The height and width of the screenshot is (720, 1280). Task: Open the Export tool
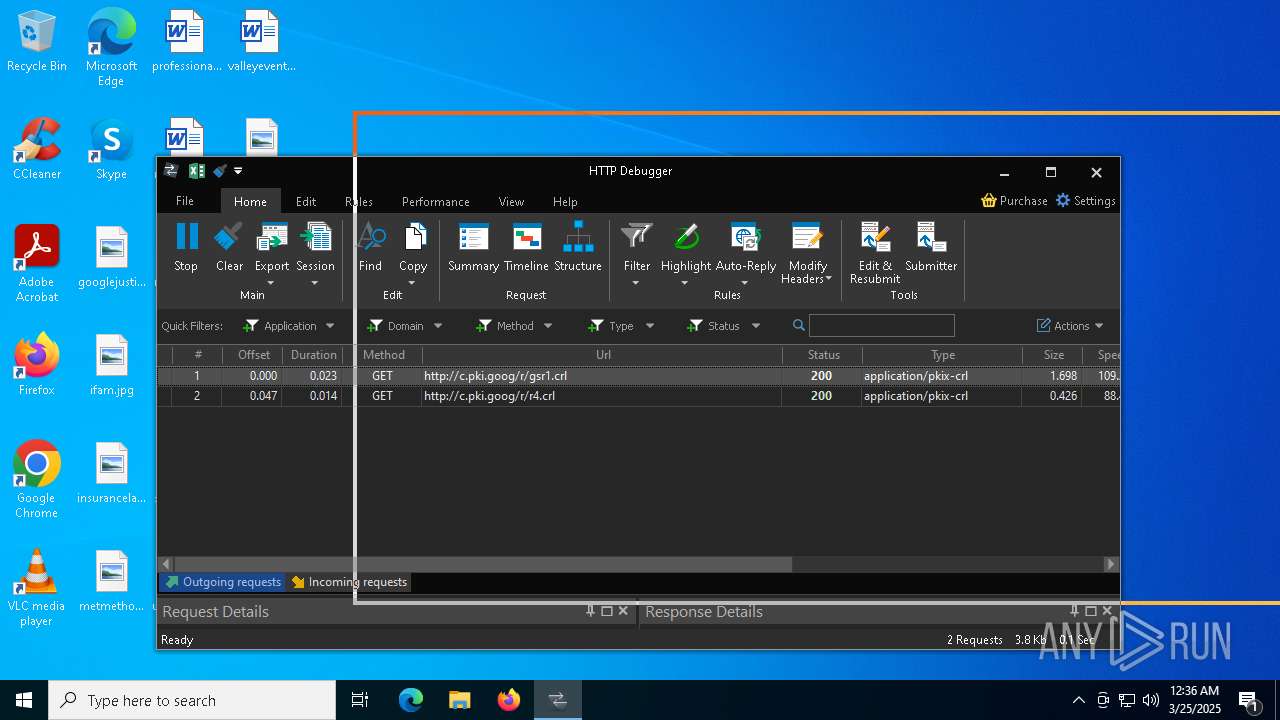coord(272,236)
